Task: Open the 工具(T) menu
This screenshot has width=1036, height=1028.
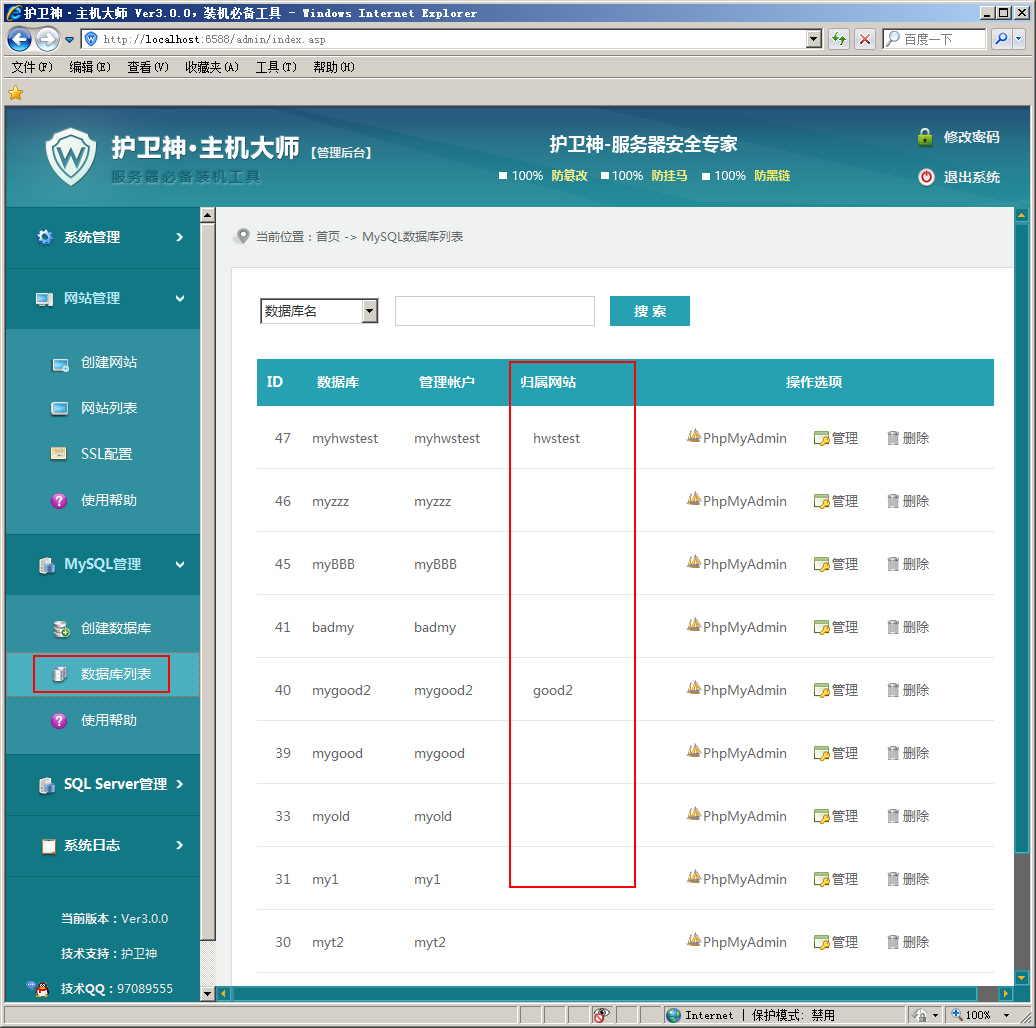Action: coord(276,67)
